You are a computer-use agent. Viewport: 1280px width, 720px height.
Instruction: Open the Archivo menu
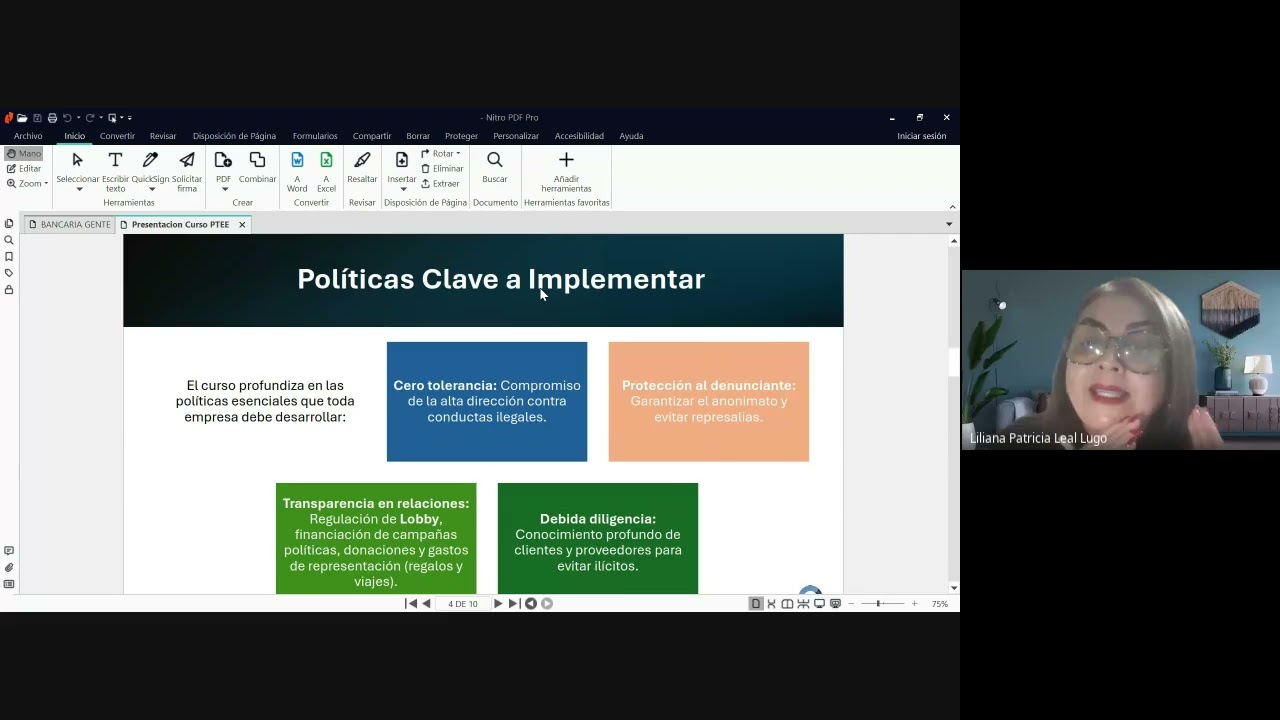click(x=28, y=136)
